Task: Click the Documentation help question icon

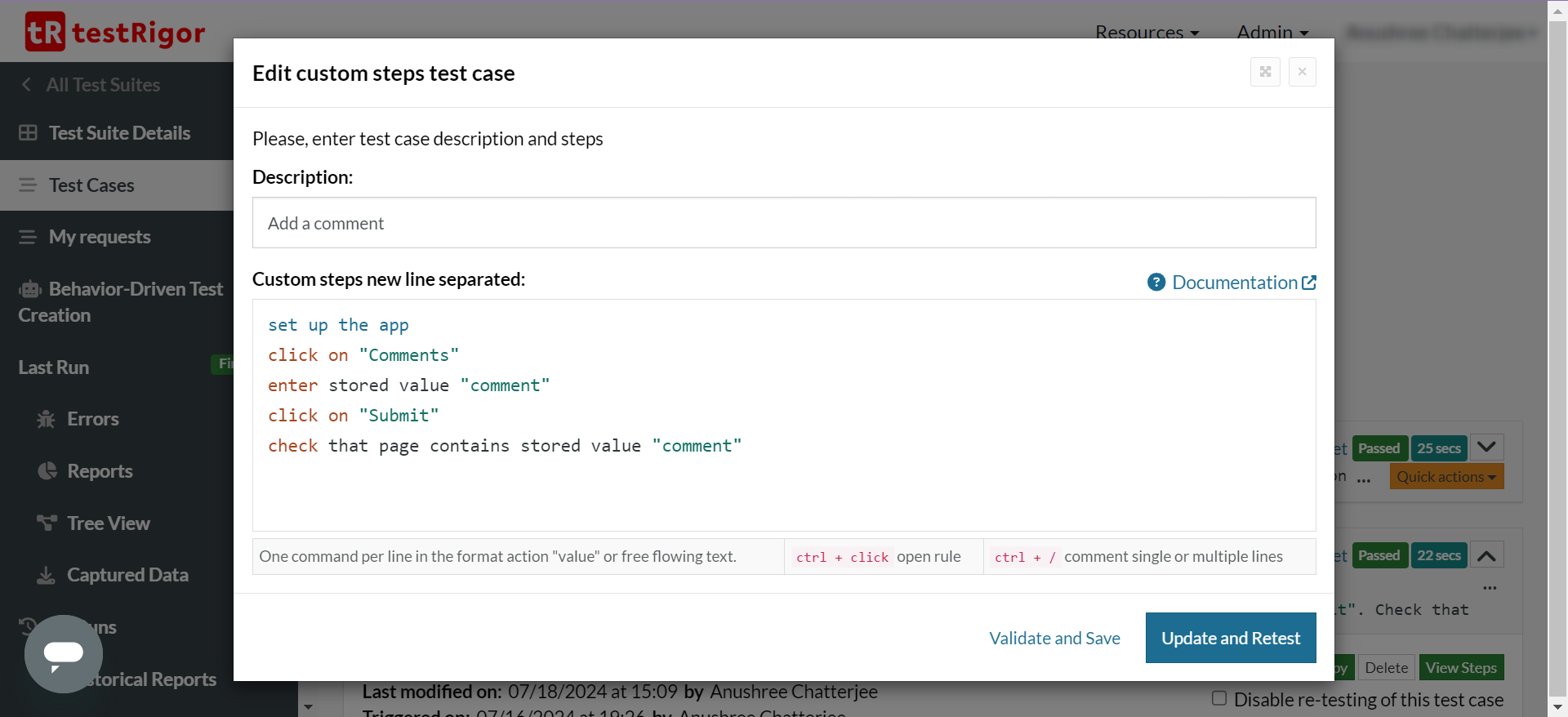Action: click(1156, 283)
